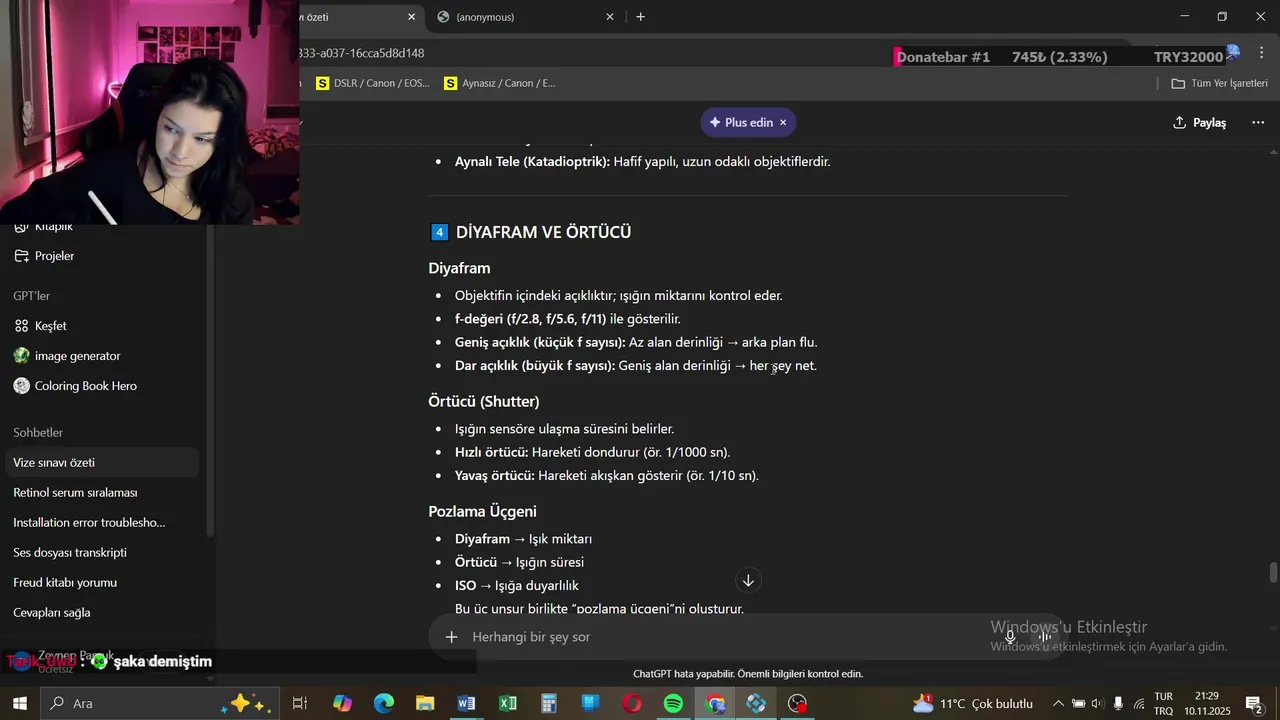The width and height of the screenshot is (1280, 720).
Task: Open the Tüm Yer İşaretleri bookmarks folder
Action: 1219,83
